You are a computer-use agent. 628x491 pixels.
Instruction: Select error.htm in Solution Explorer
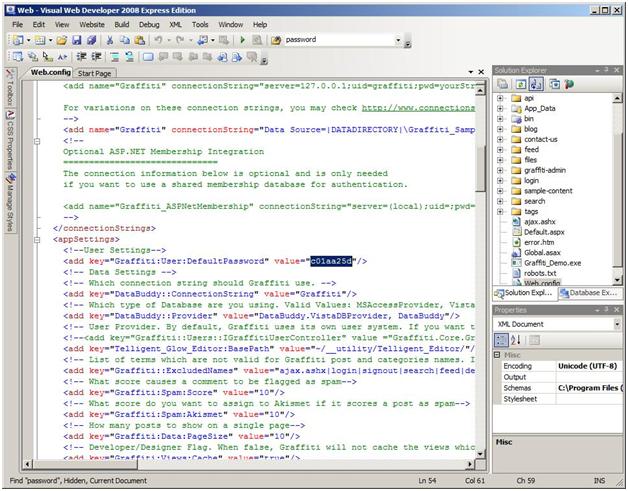[x=539, y=242]
